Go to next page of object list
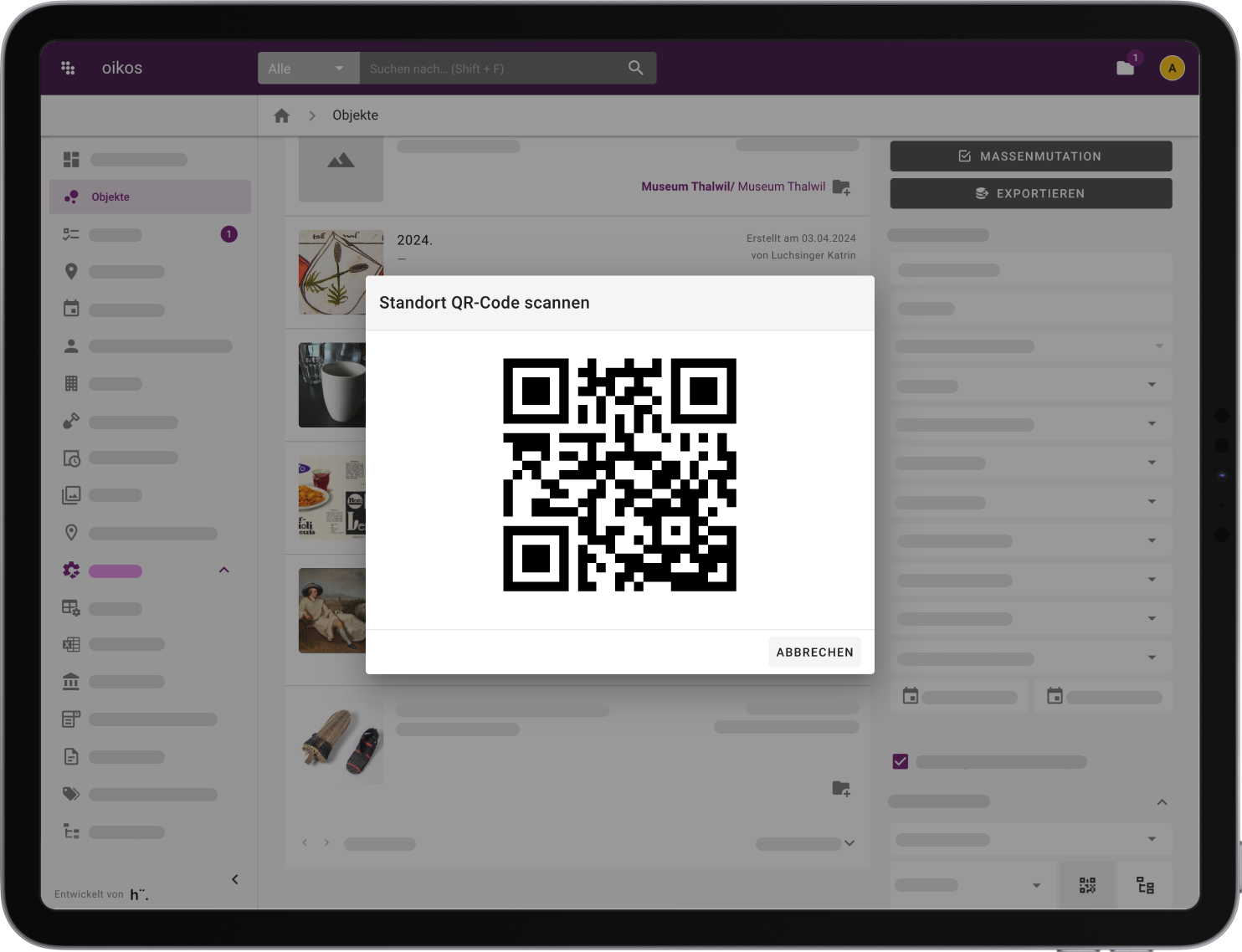This screenshot has height=952, width=1242. click(326, 842)
